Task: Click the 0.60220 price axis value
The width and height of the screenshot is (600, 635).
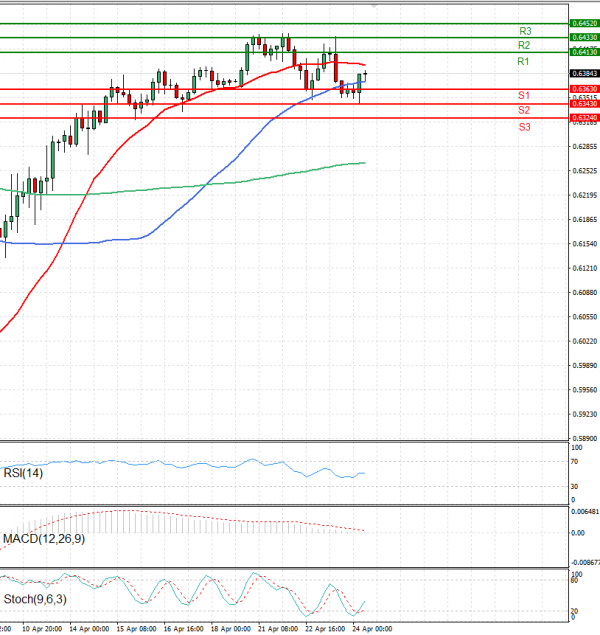Action: (585, 341)
